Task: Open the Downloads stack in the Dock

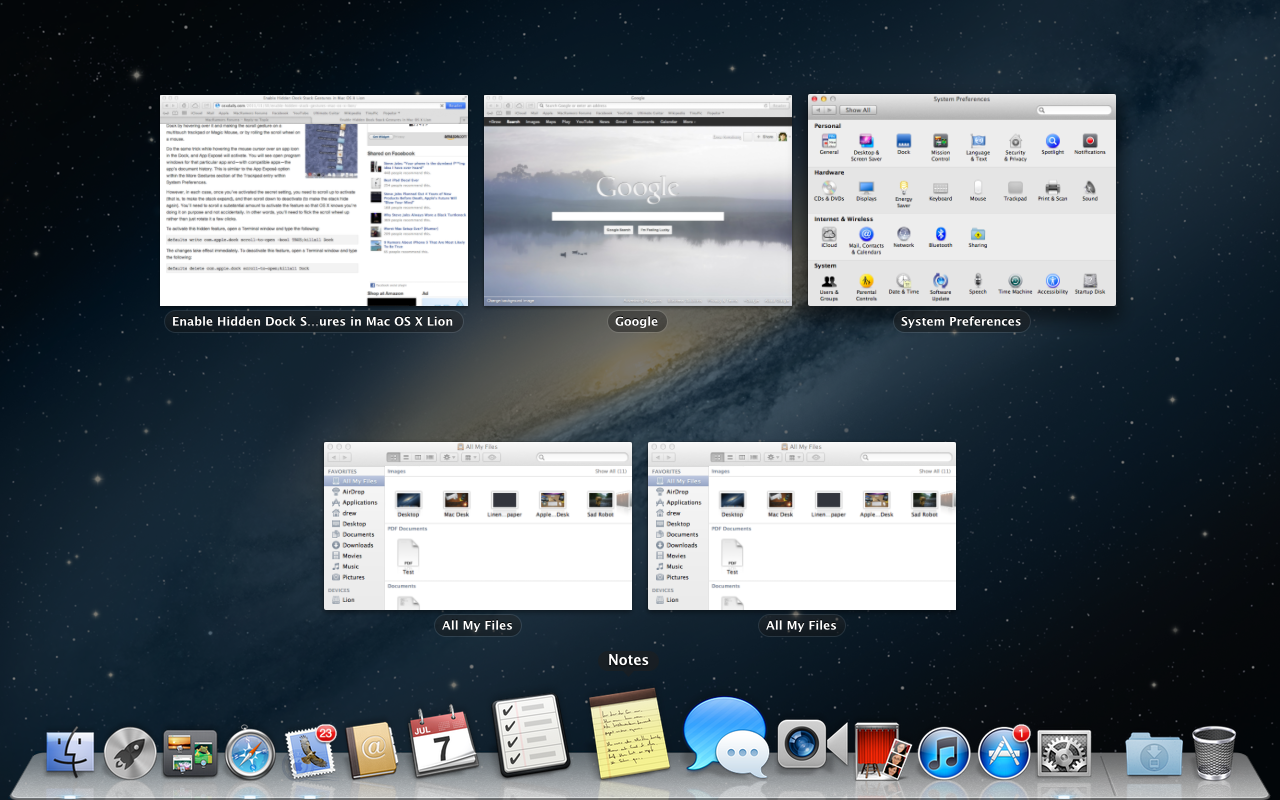Action: click(1154, 753)
